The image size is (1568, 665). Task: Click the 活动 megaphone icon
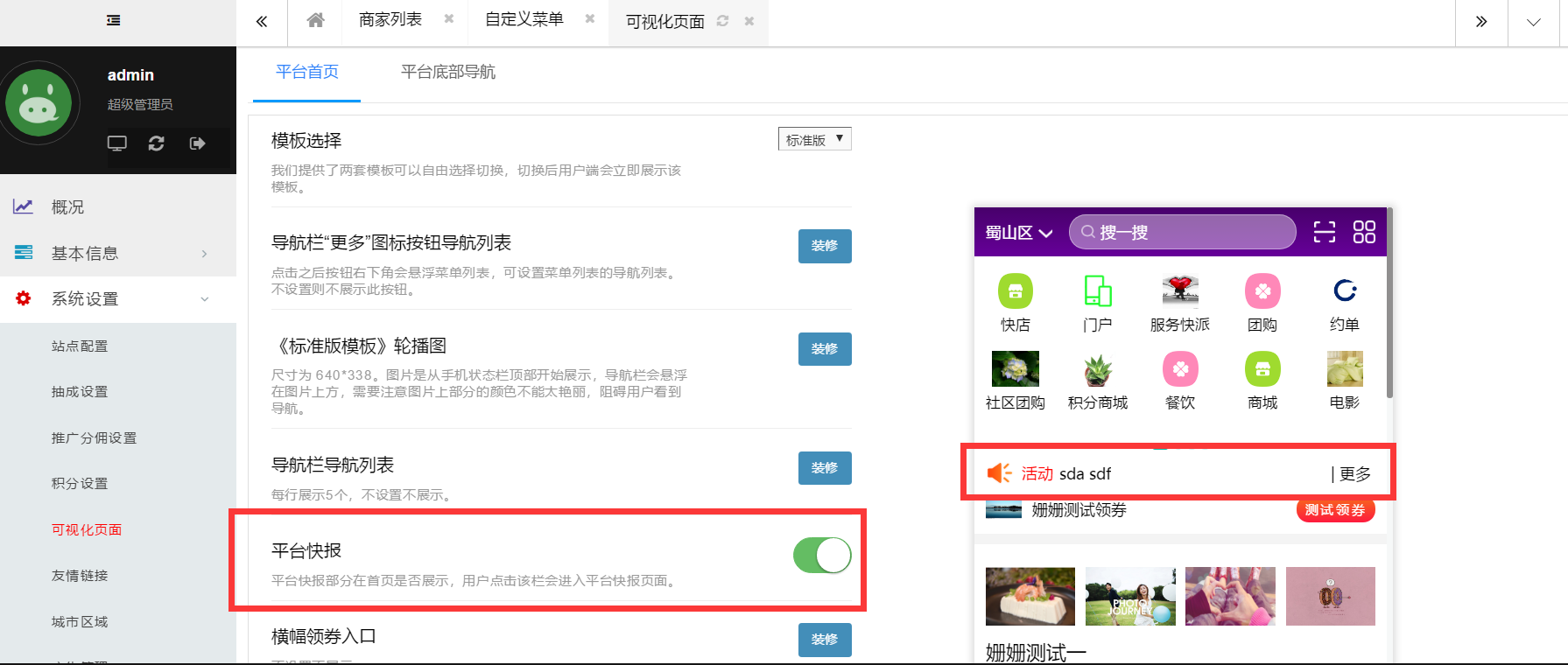pos(999,473)
